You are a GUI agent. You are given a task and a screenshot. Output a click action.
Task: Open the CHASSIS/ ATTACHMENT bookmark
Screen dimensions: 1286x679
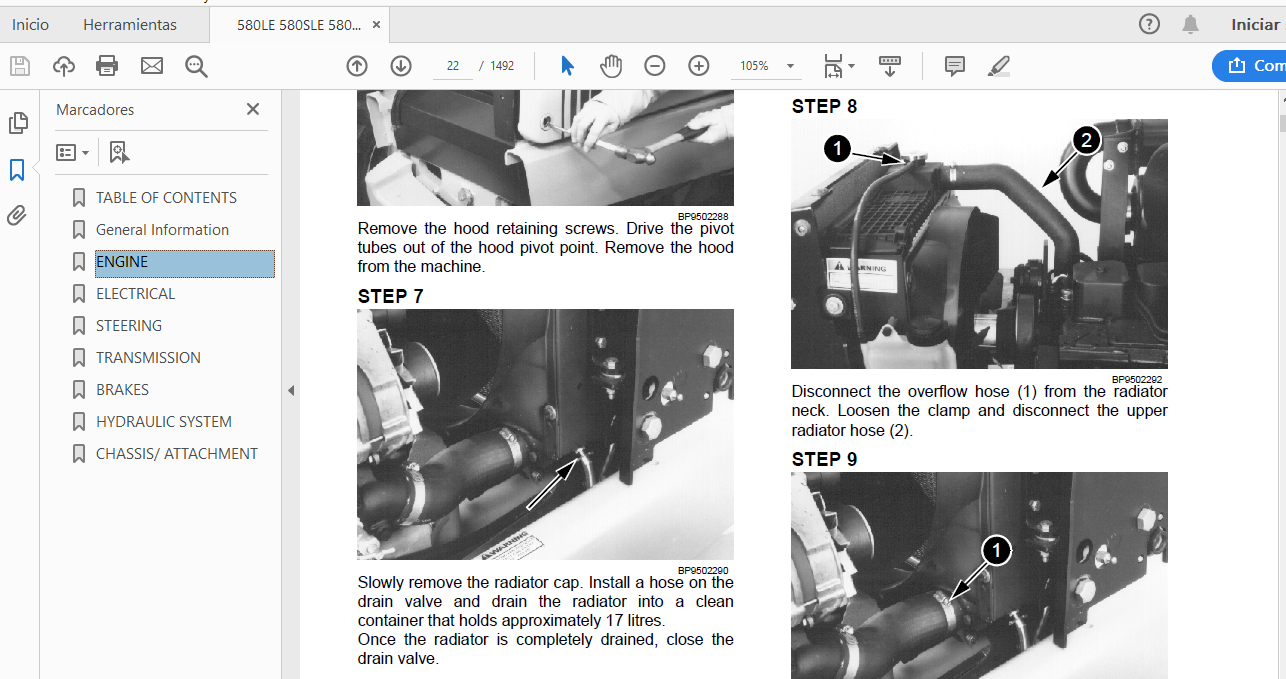(177, 454)
